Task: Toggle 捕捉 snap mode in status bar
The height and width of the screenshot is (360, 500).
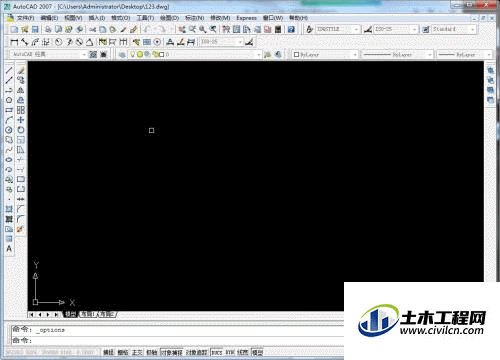Action: [108, 352]
